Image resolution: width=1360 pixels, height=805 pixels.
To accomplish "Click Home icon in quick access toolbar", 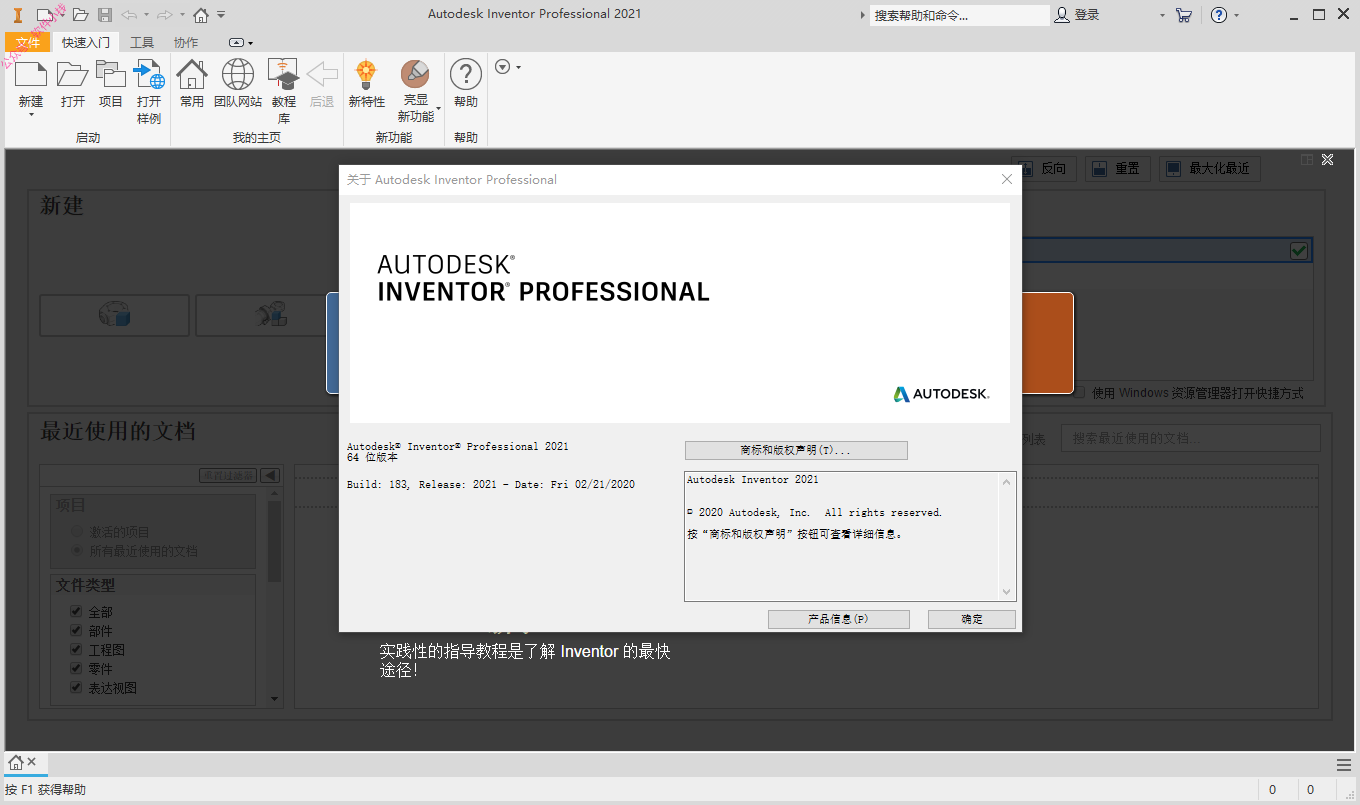I will click(x=201, y=15).
